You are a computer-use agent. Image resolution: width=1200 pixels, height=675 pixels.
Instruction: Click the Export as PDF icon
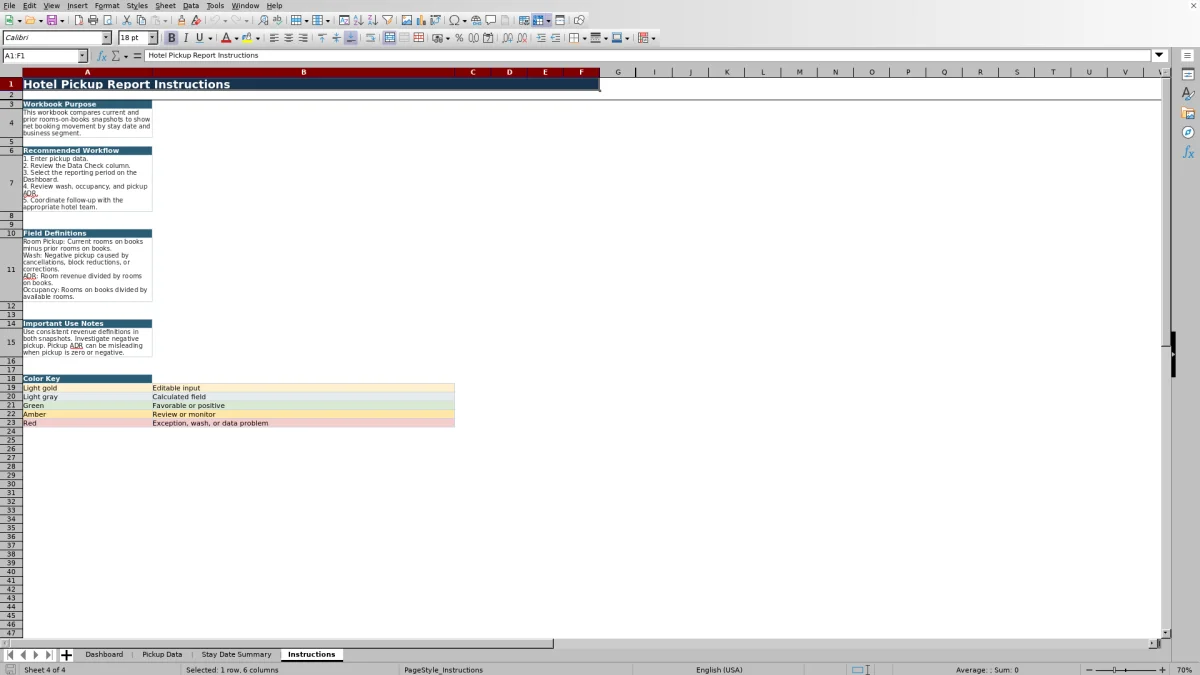pos(78,20)
